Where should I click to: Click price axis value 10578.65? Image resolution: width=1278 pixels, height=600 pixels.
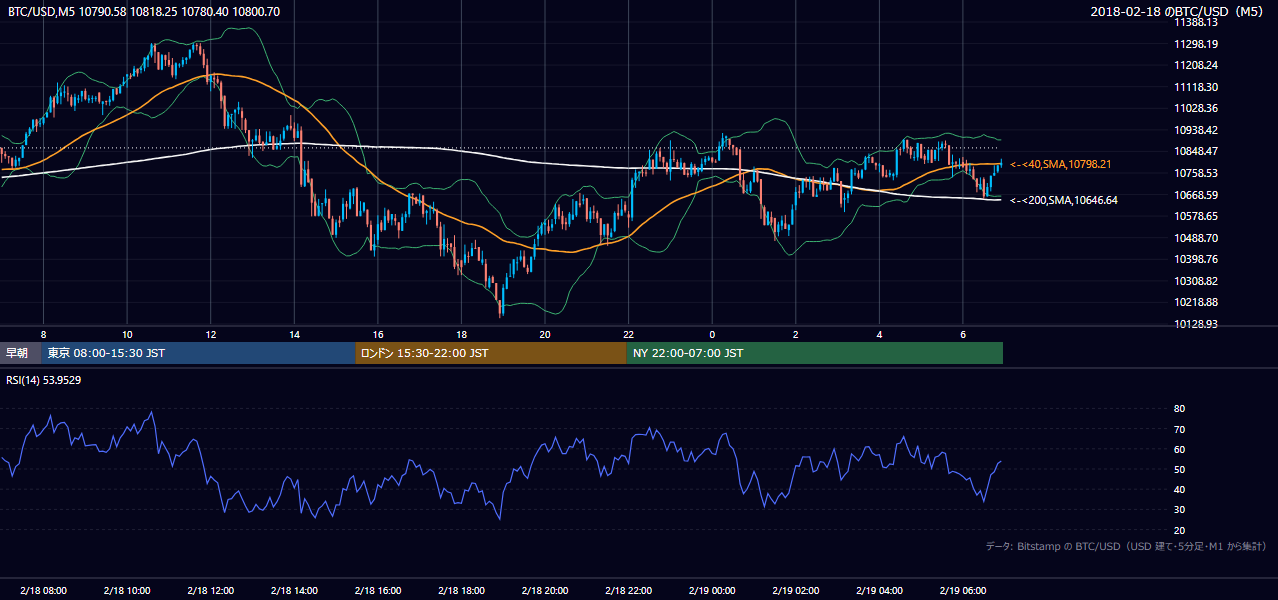point(1196,216)
